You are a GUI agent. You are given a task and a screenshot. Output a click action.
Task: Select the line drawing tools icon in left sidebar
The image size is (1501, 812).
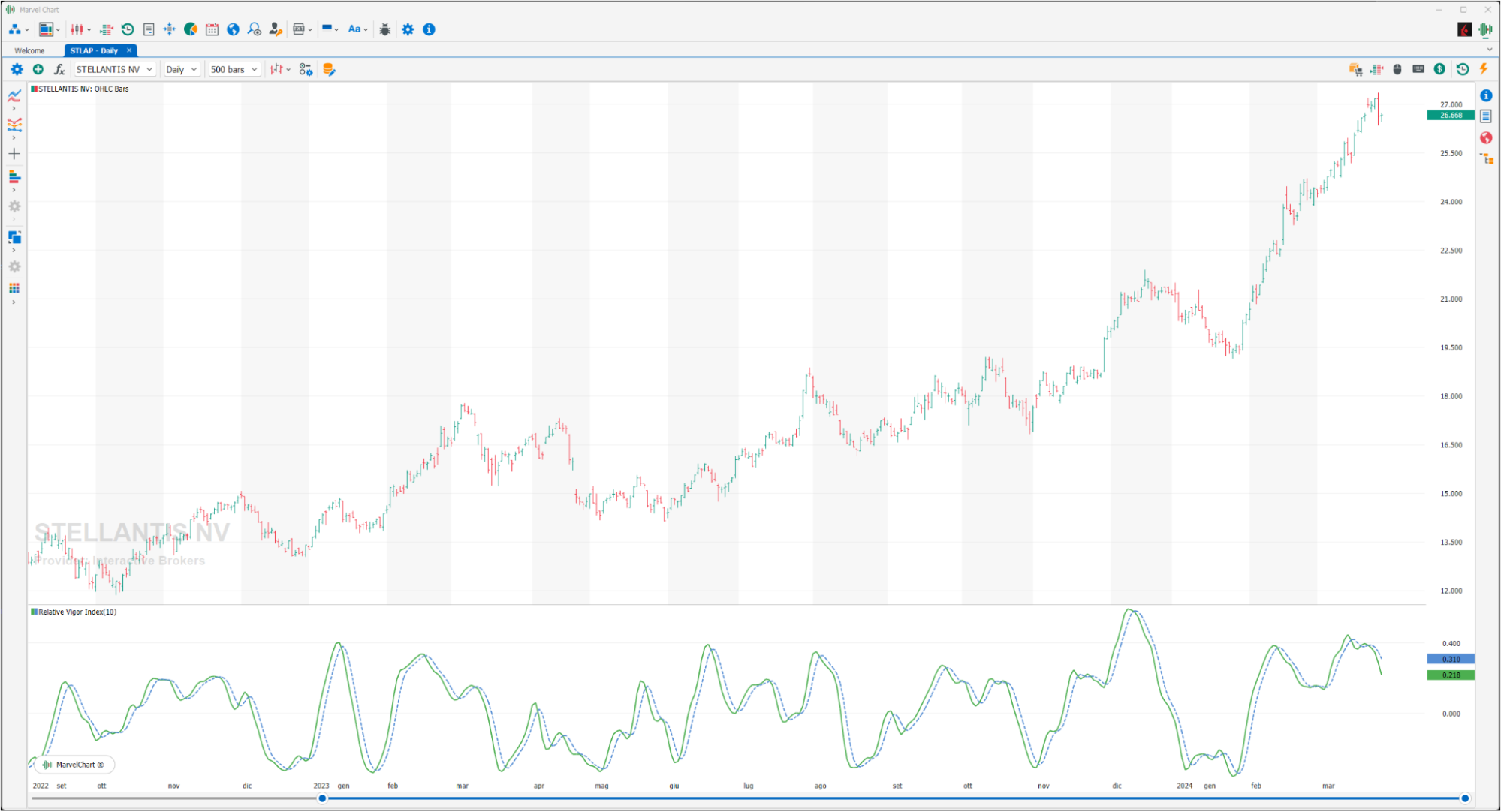click(x=14, y=95)
